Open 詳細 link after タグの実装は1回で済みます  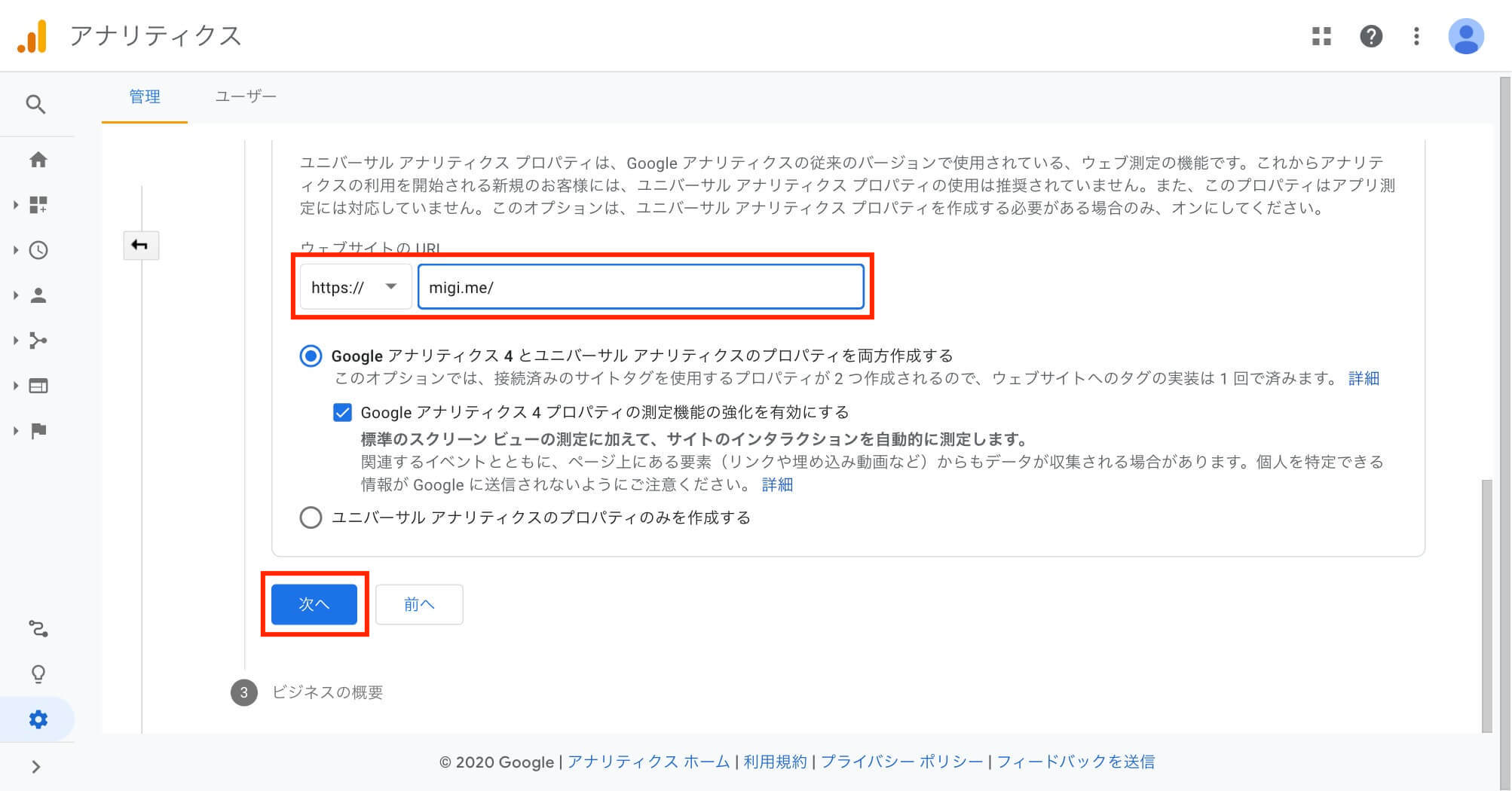tap(1364, 378)
